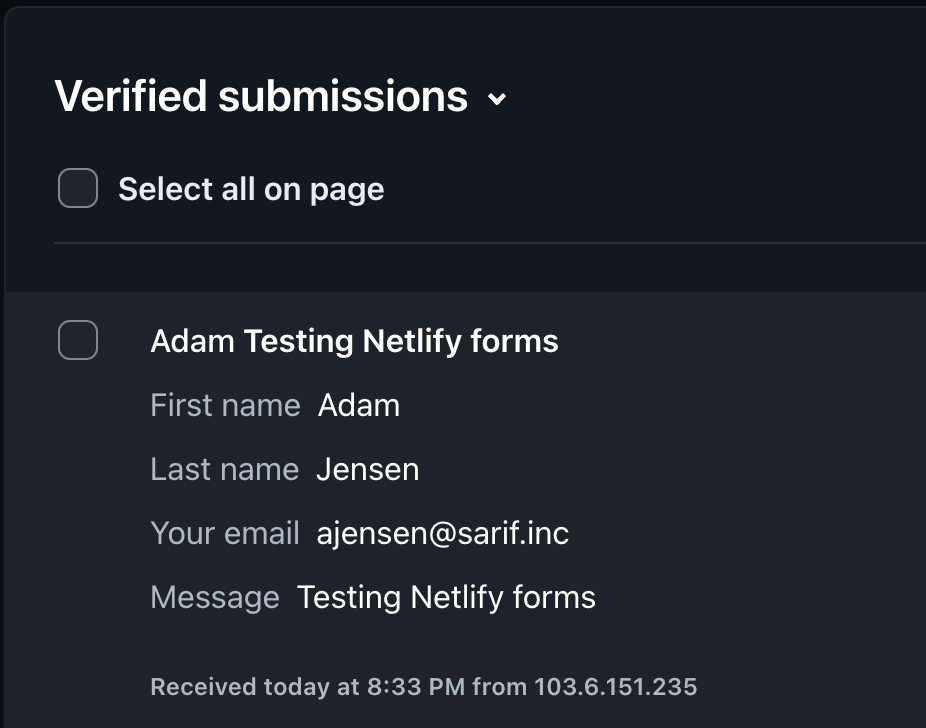Click the message value Testing Netlify forms

(446, 597)
